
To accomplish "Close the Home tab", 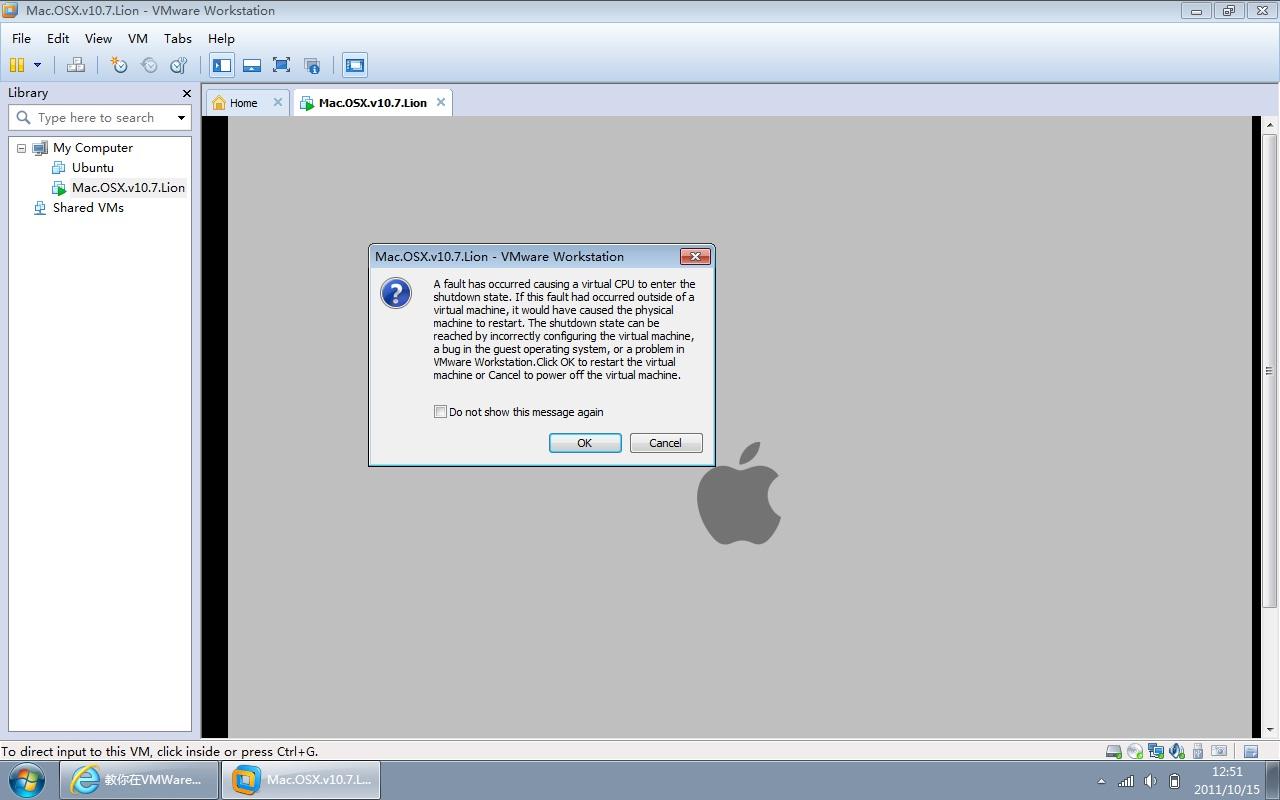I will click(278, 102).
